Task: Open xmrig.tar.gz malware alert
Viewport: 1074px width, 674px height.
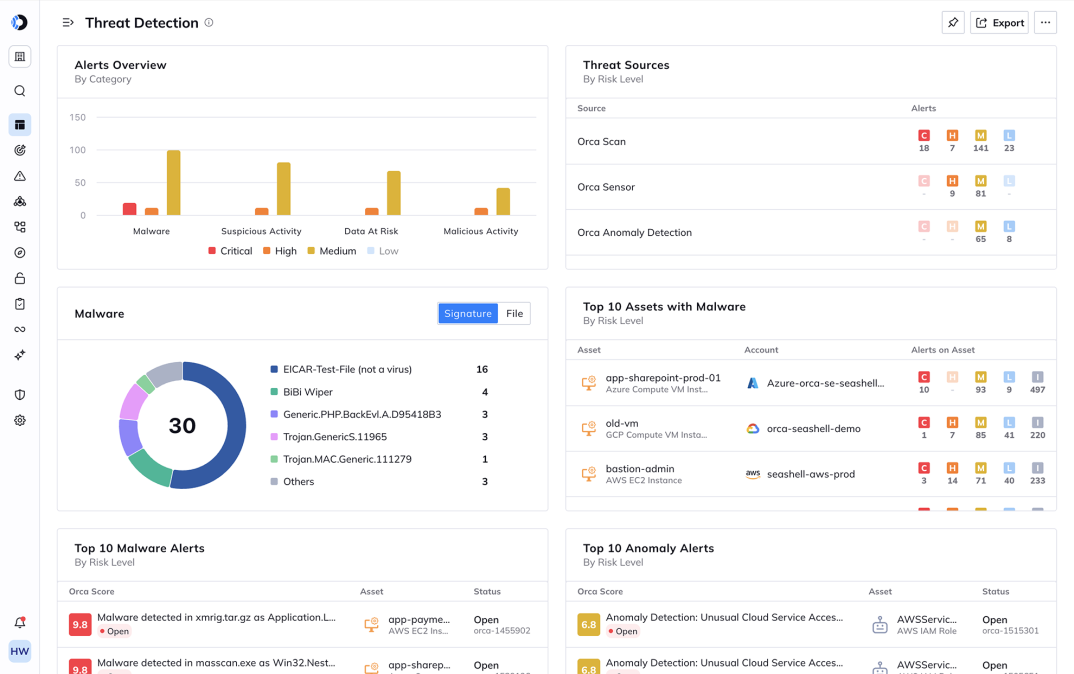Action: click(216, 617)
